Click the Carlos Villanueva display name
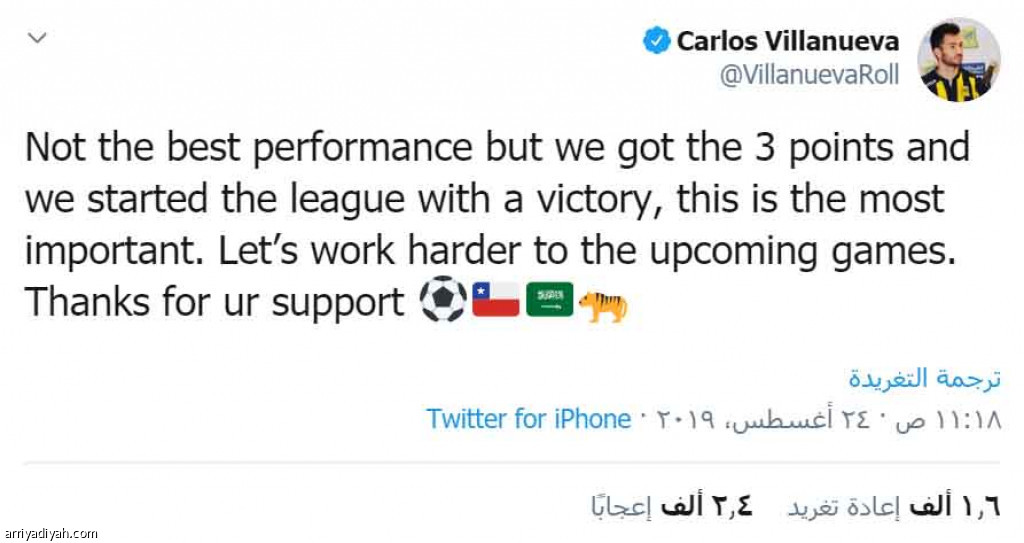 (x=788, y=41)
